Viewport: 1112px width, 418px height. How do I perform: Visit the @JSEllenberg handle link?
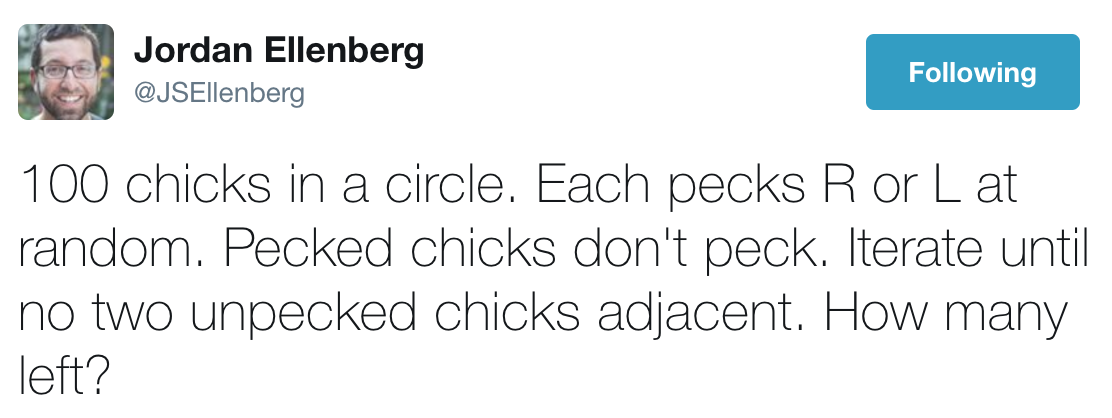(x=218, y=95)
